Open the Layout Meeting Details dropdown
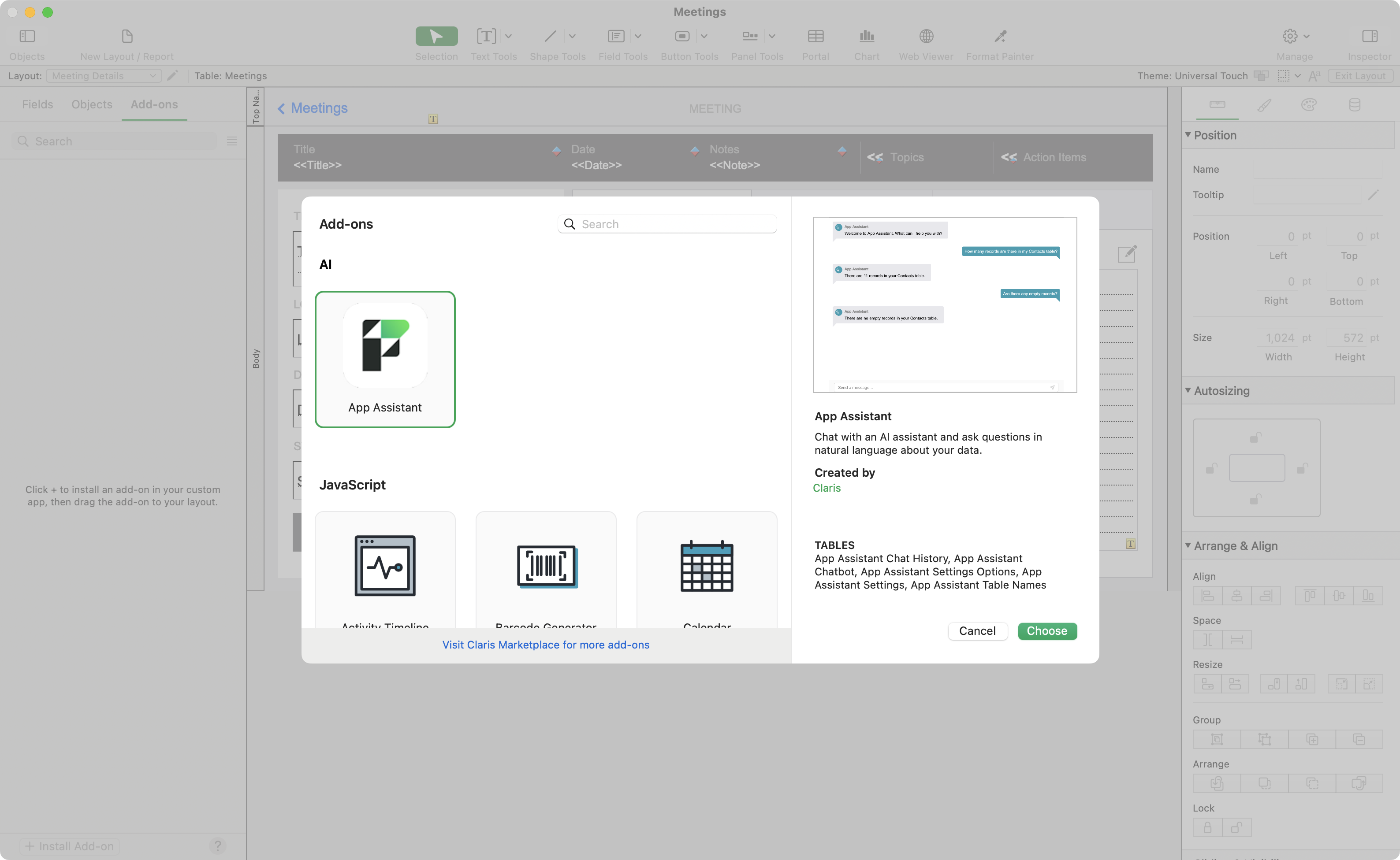Viewport: 1400px width, 860px height. pos(104,76)
